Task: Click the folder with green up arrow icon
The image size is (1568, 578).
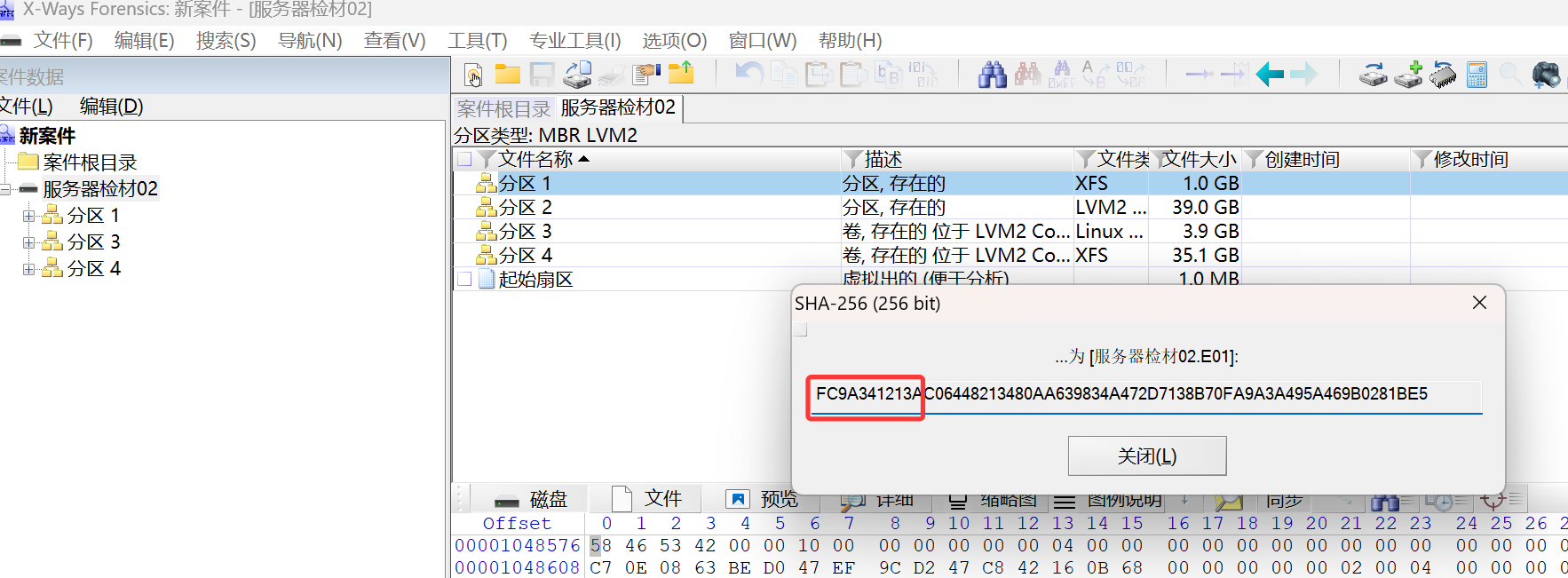Action: [x=682, y=74]
